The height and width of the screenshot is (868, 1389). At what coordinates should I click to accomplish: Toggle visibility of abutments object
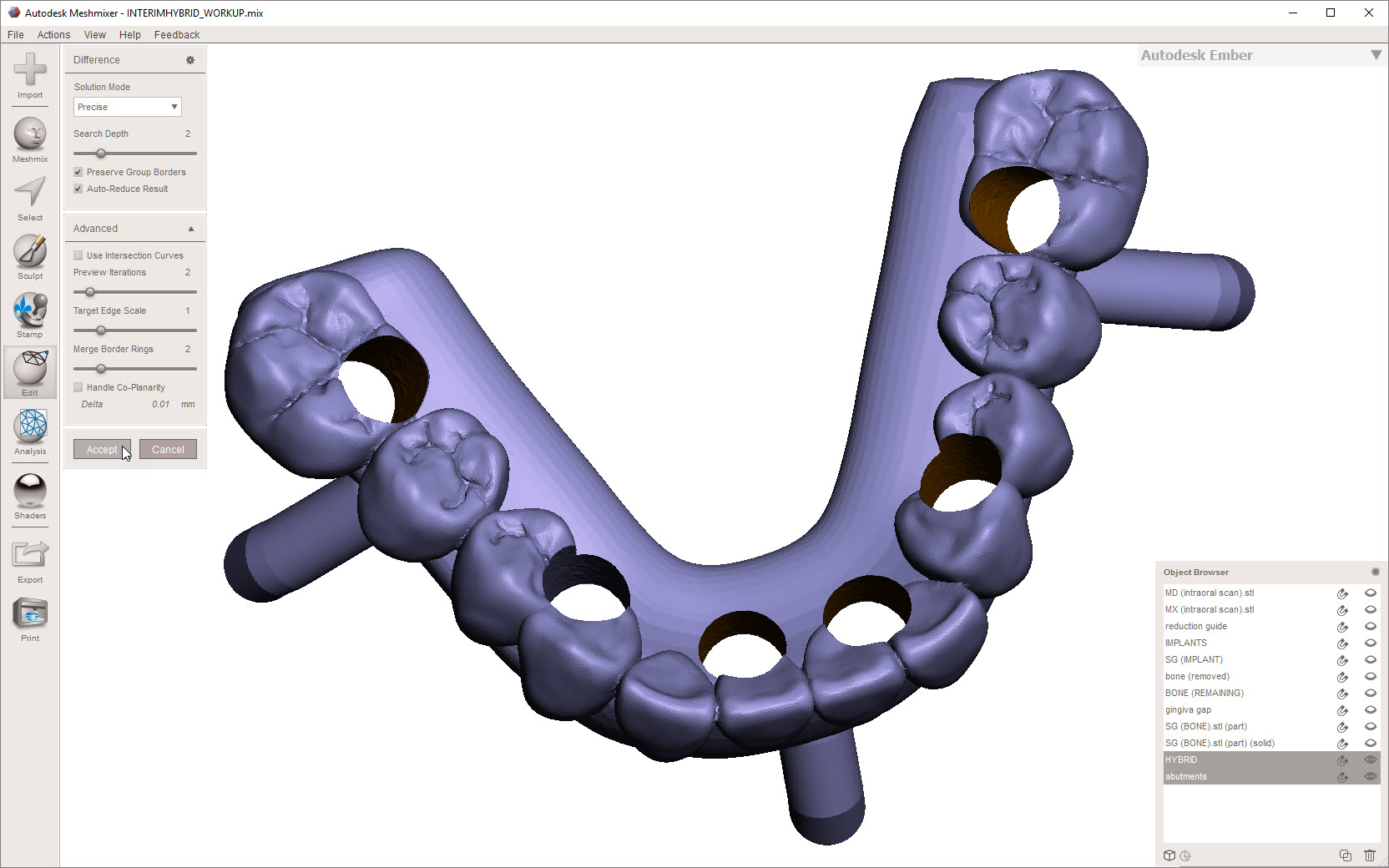tap(1370, 776)
